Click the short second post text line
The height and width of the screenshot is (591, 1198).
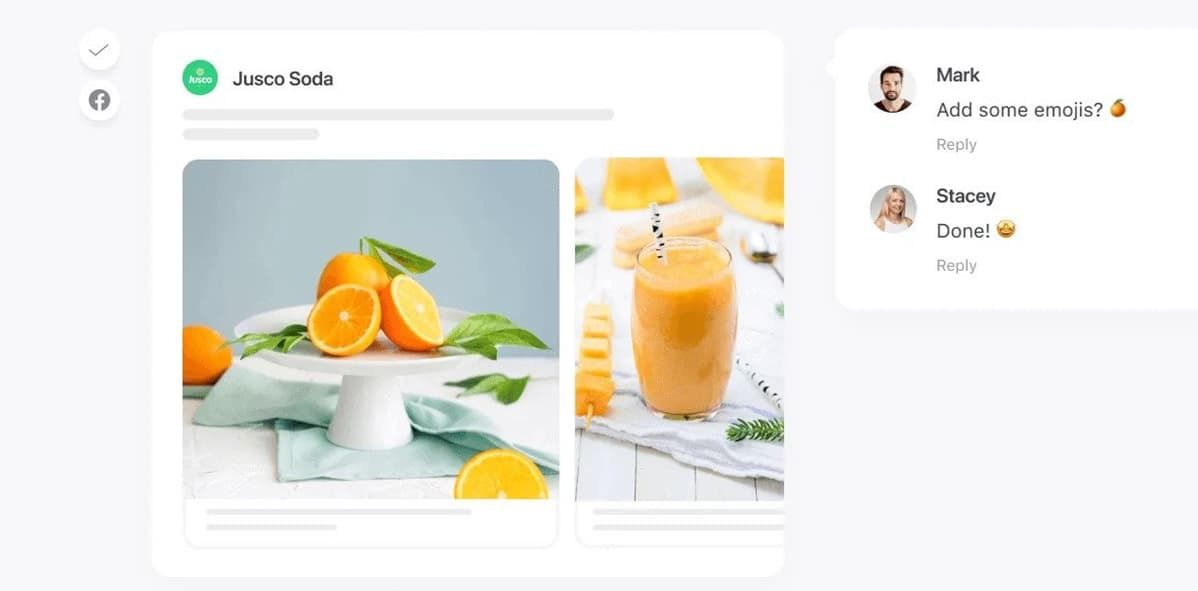(x=251, y=134)
